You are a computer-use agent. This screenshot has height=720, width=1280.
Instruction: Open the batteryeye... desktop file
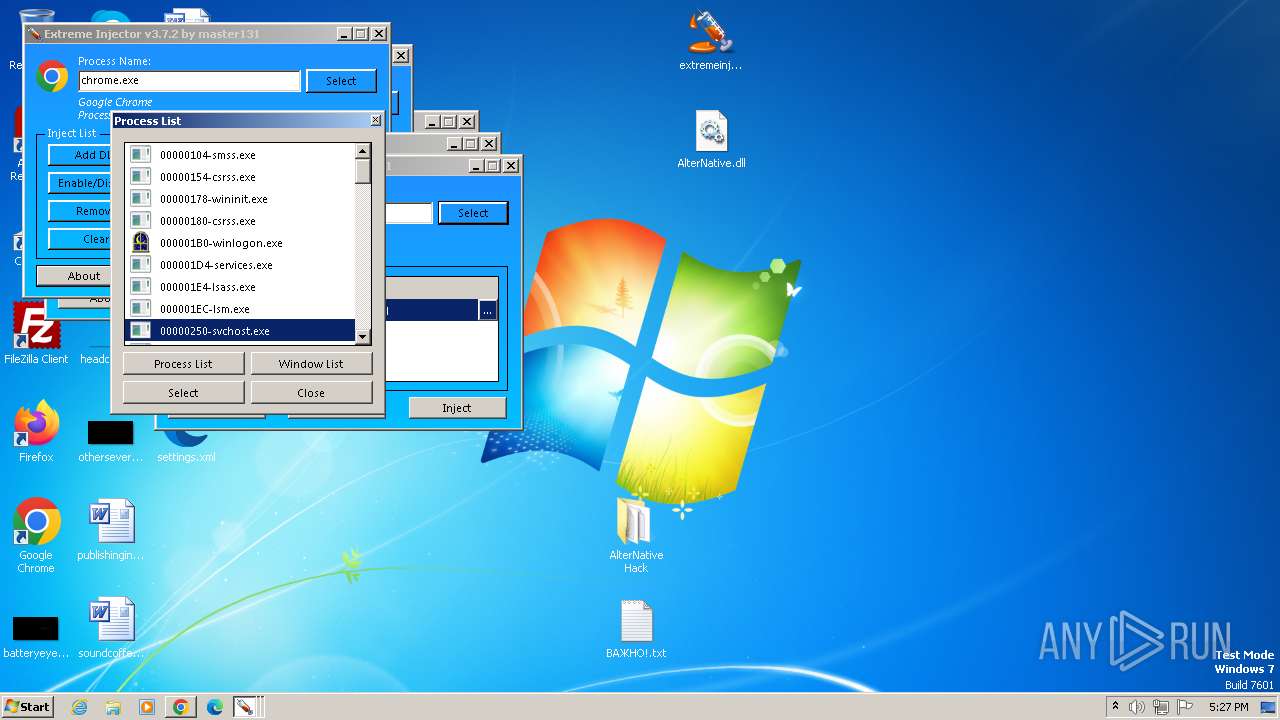36,636
